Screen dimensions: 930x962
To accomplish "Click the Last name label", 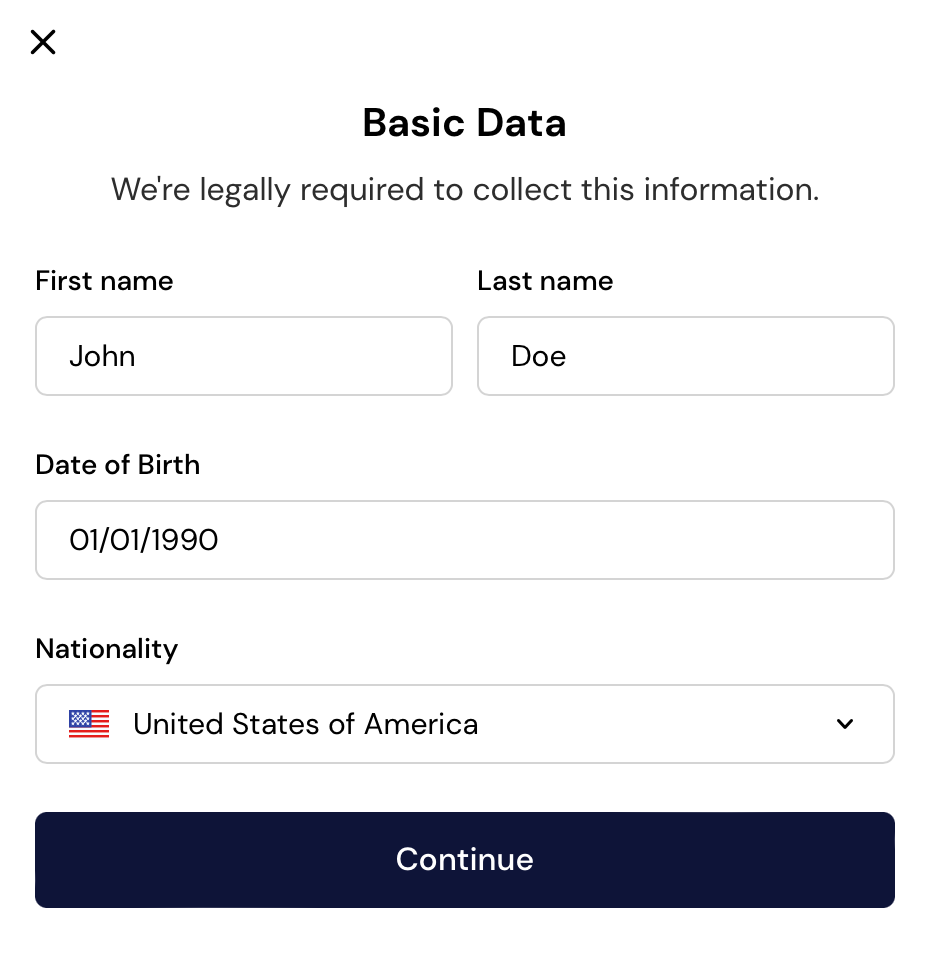I will pyautogui.click(x=545, y=281).
